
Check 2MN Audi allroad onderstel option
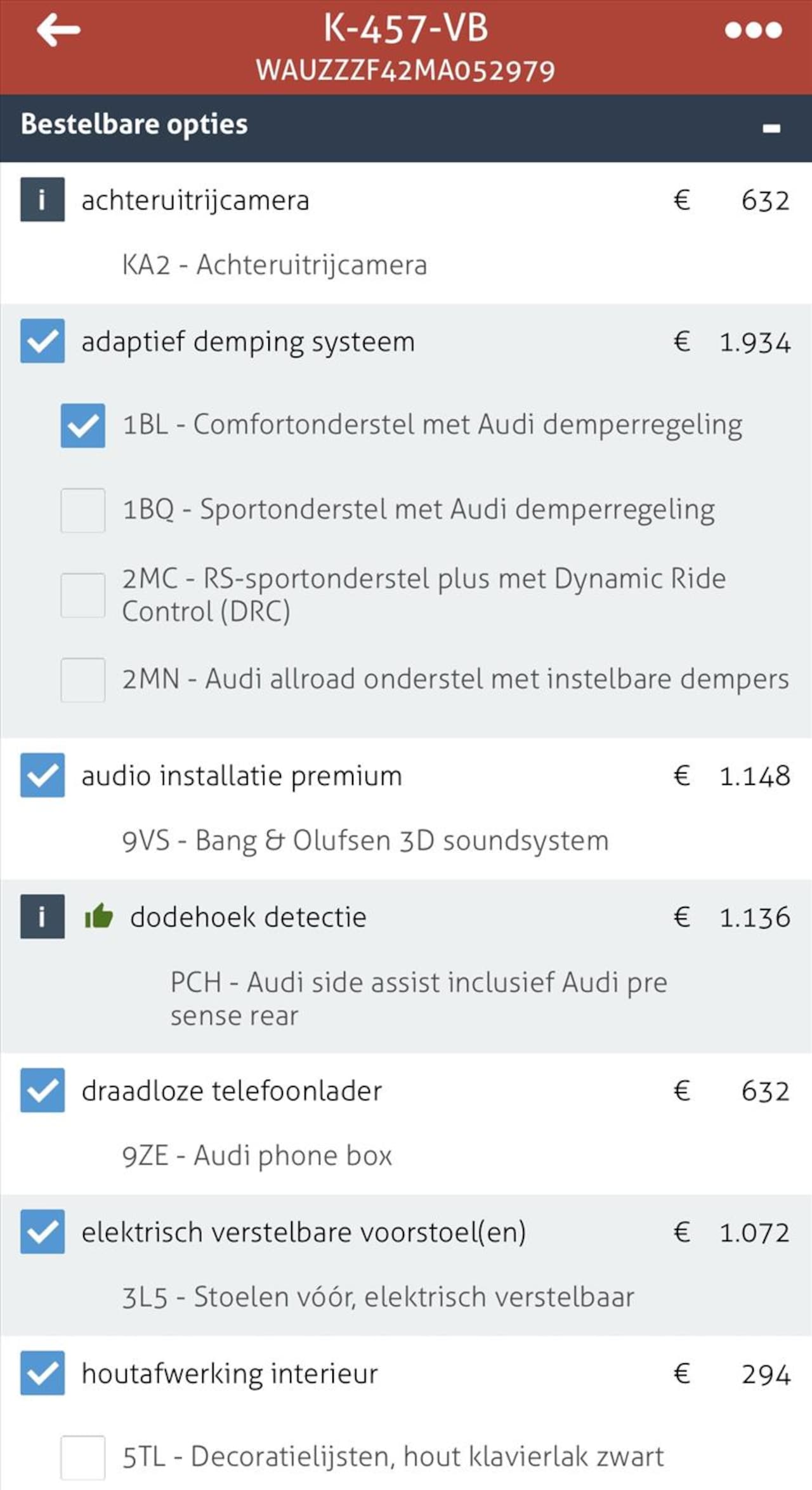click(x=83, y=680)
